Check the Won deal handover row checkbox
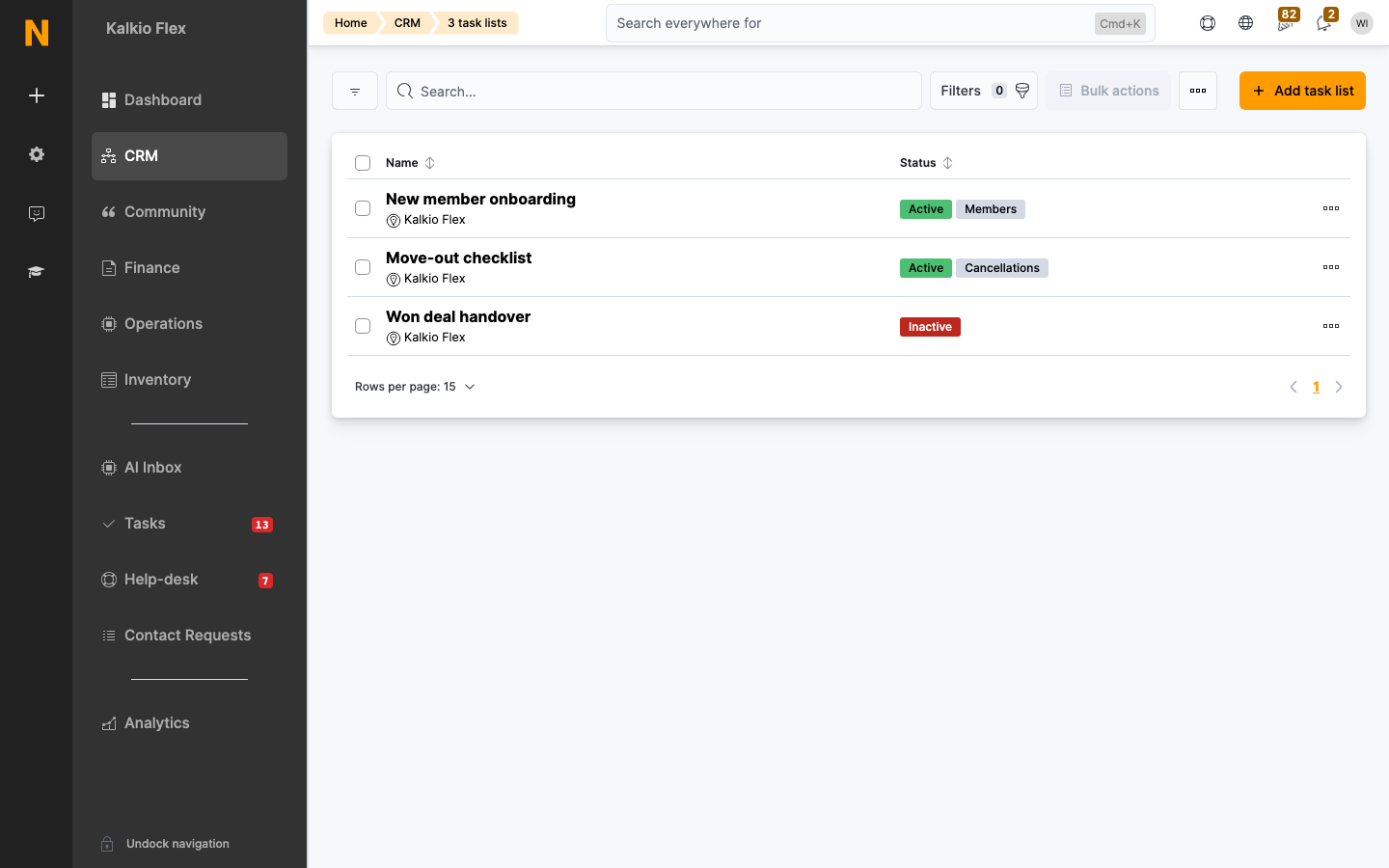 pos(363,326)
